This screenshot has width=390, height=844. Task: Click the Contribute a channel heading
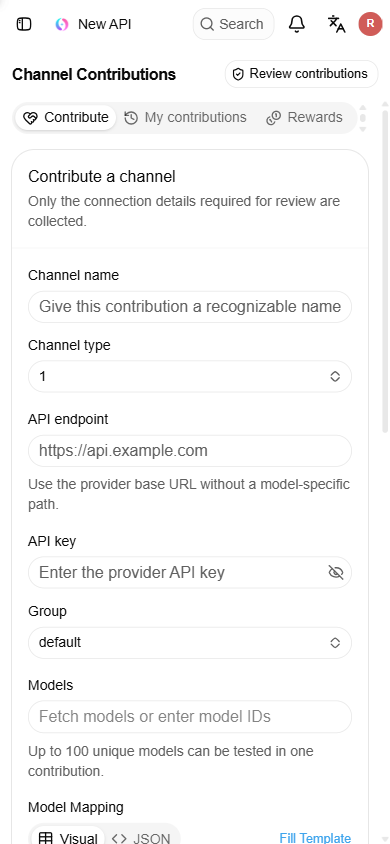102,177
